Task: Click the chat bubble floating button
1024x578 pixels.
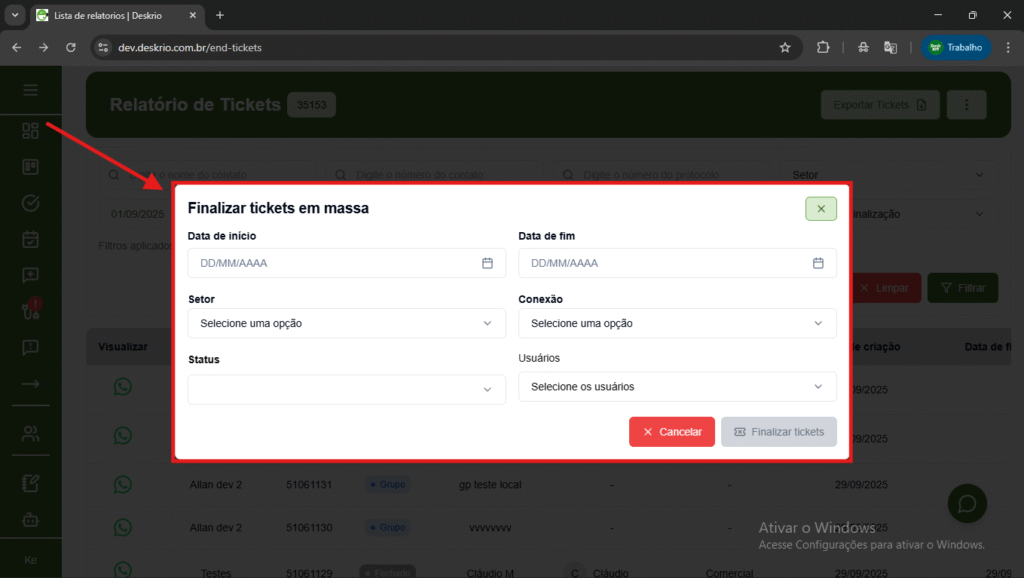Action: pyautogui.click(x=967, y=502)
